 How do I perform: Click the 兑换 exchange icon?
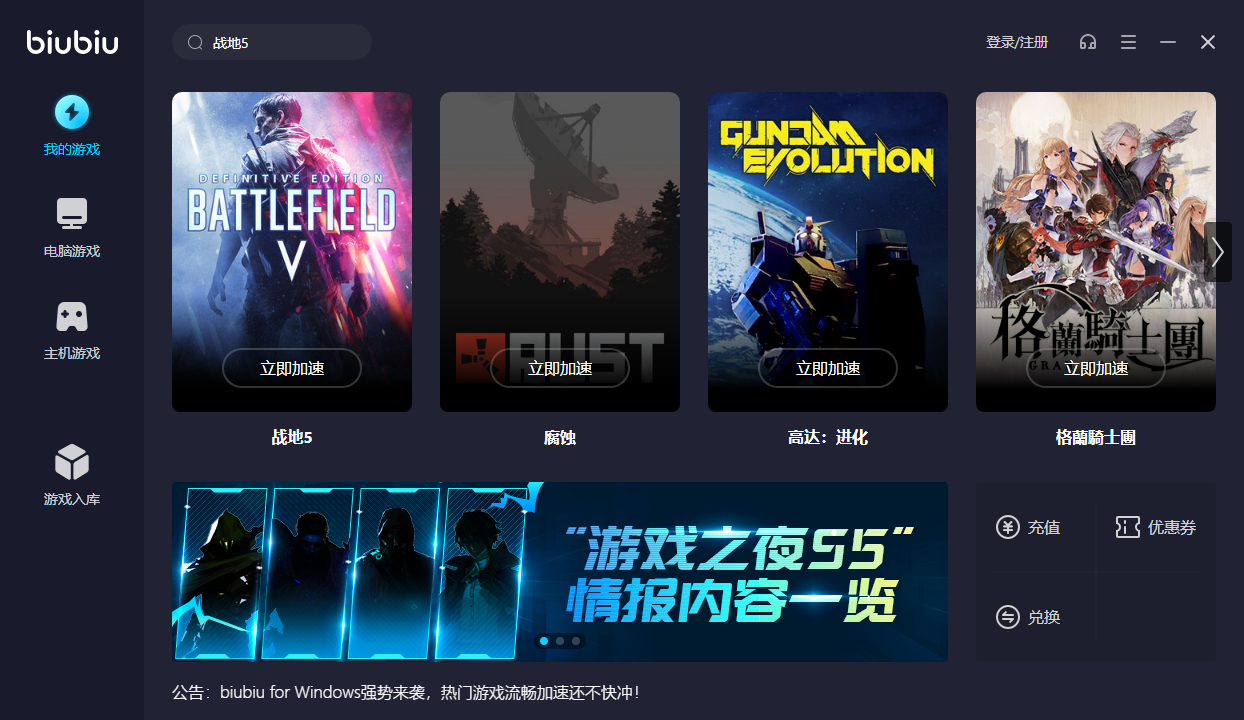[1008, 617]
